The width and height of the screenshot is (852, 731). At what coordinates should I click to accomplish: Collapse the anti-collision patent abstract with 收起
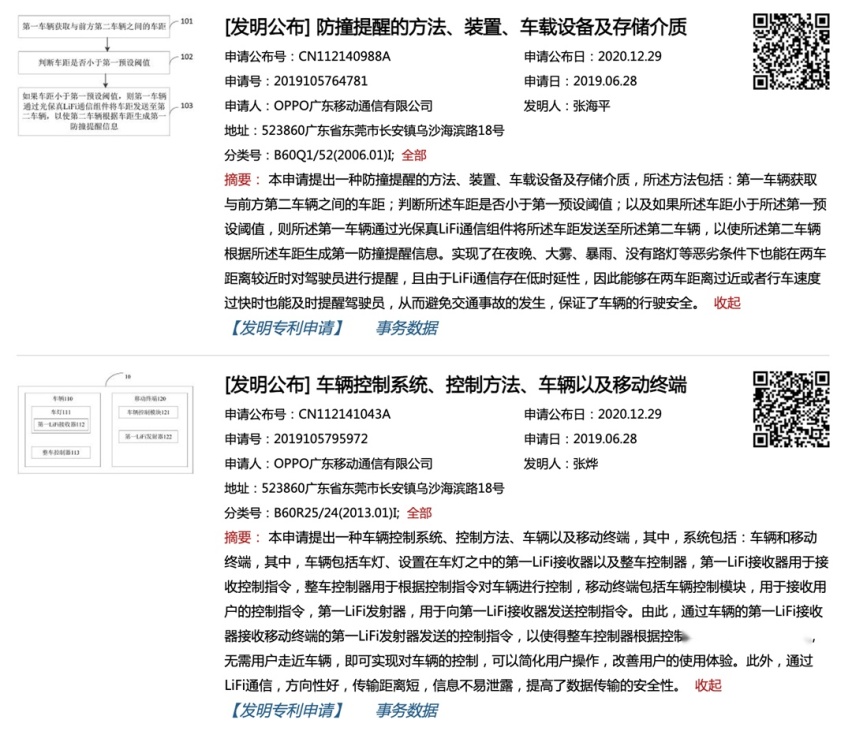[x=727, y=303]
